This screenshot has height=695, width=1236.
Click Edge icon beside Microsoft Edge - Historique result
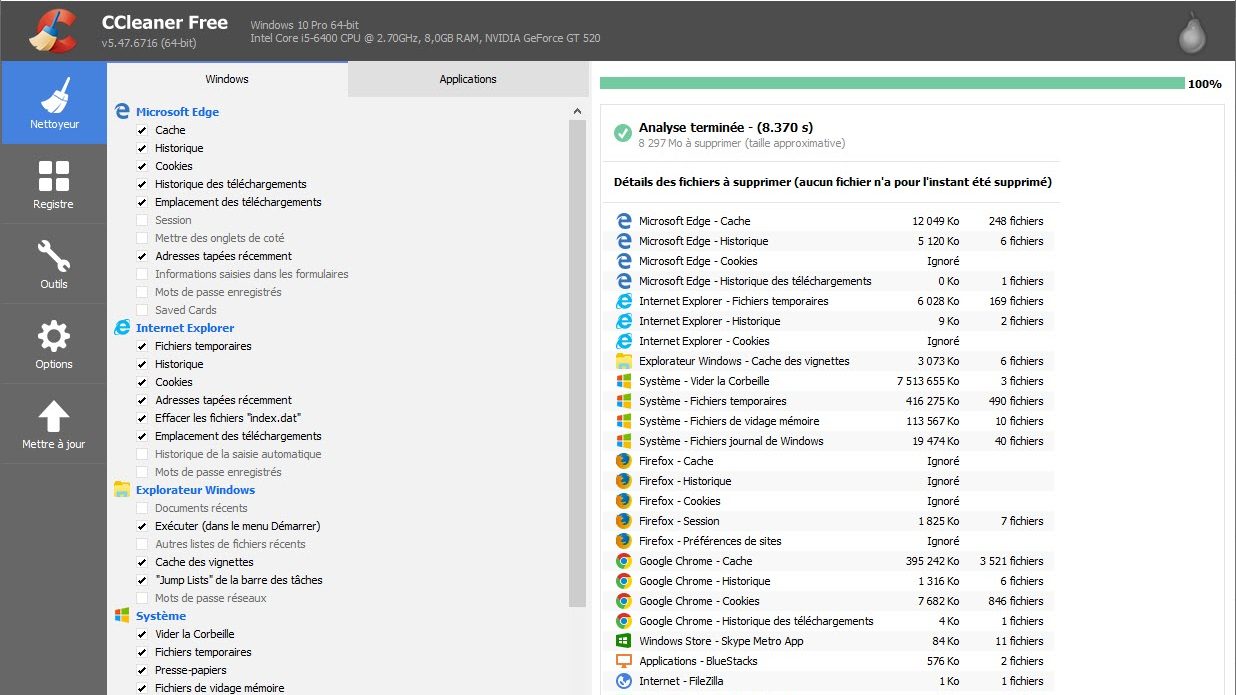pos(623,241)
